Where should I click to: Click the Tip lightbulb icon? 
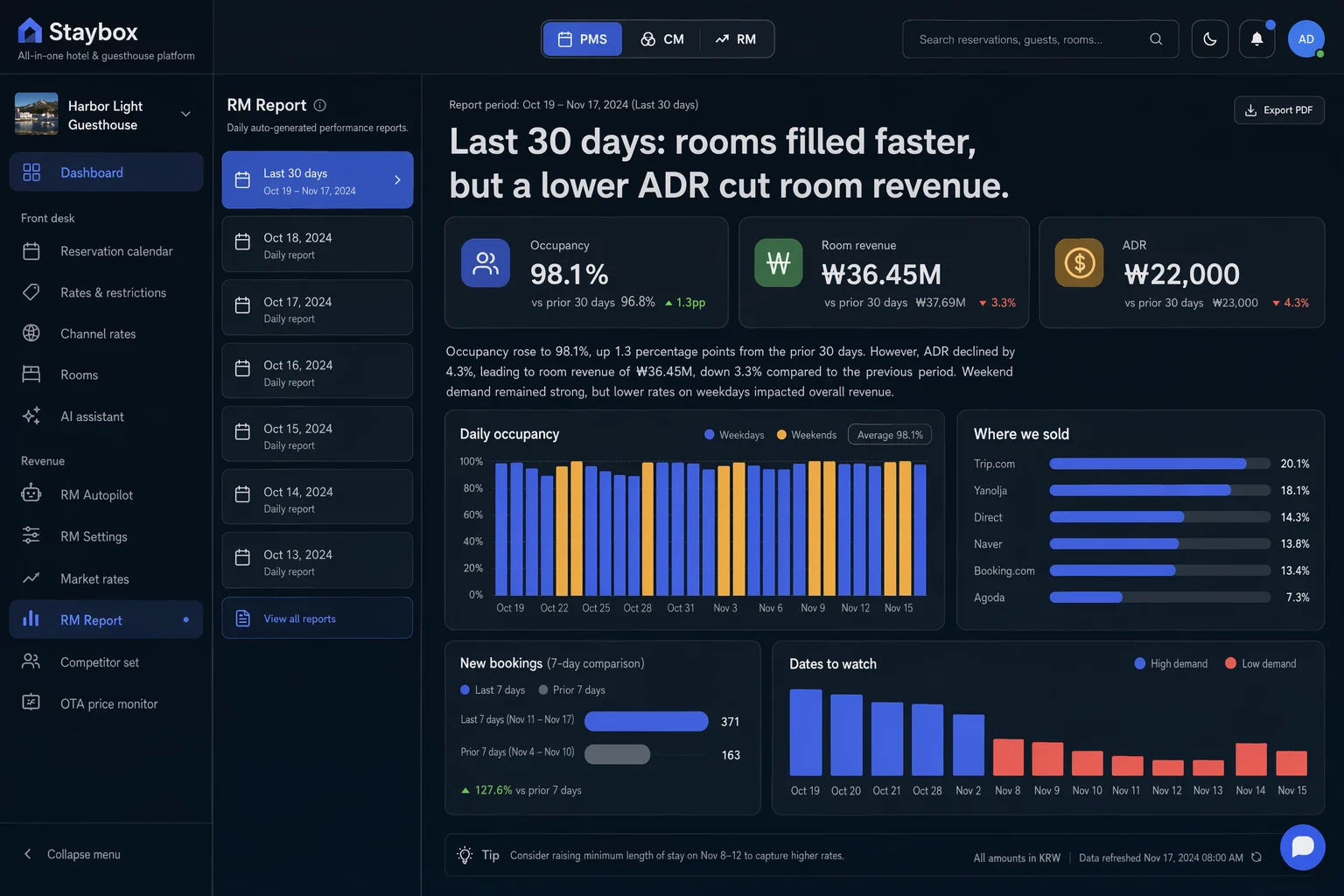[x=465, y=855]
